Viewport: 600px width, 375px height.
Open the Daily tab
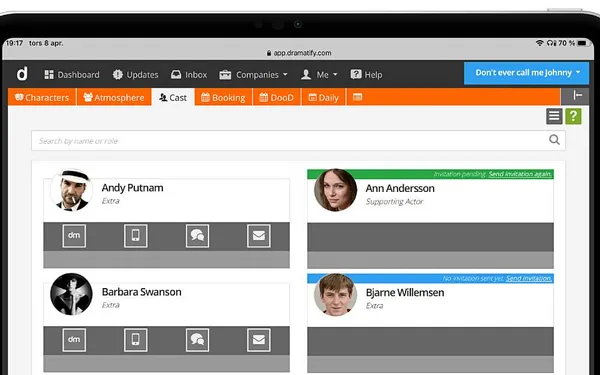[x=324, y=97]
